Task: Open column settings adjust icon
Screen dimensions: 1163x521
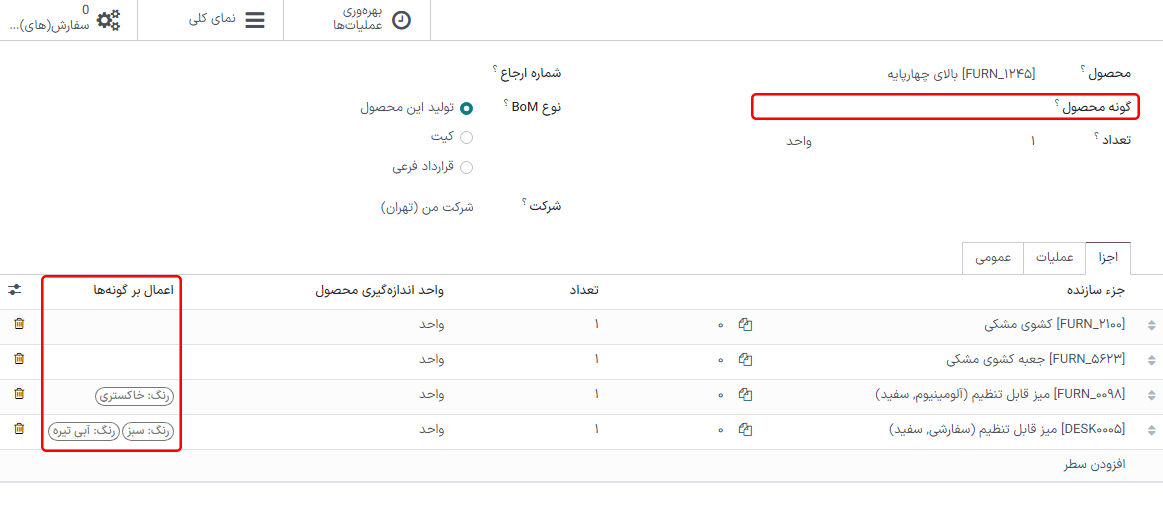Action: coord(14,290)
